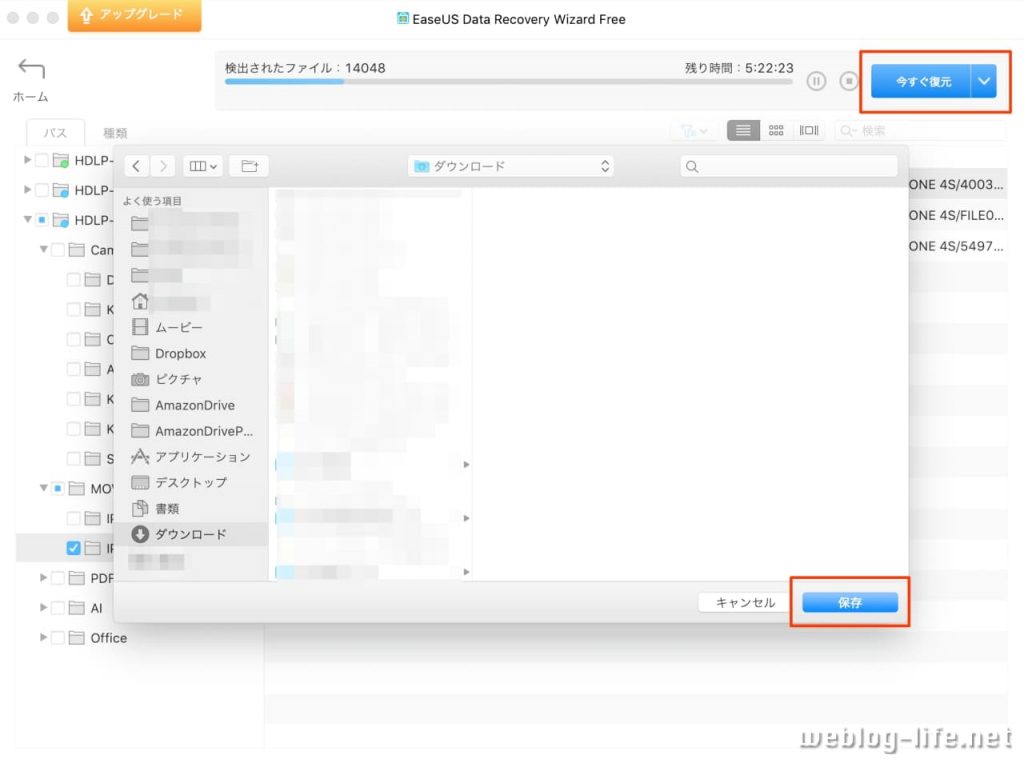The height and width of the screenshot is (763, 1024).
Task: Toggle checkbox of third HDLP- drive
Action: click(41, 219)
